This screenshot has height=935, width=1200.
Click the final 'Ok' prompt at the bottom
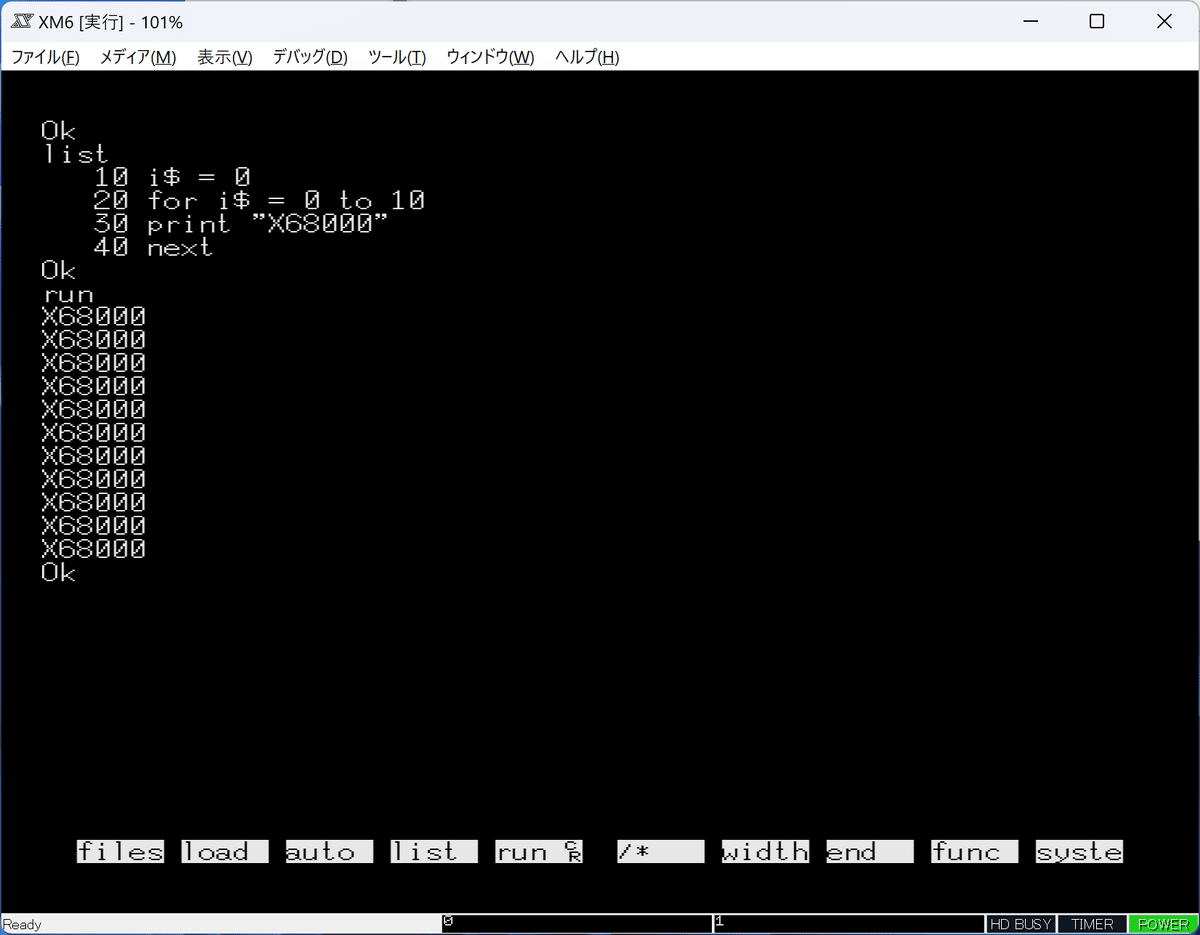pyautogui.click(x=58, y=573)
